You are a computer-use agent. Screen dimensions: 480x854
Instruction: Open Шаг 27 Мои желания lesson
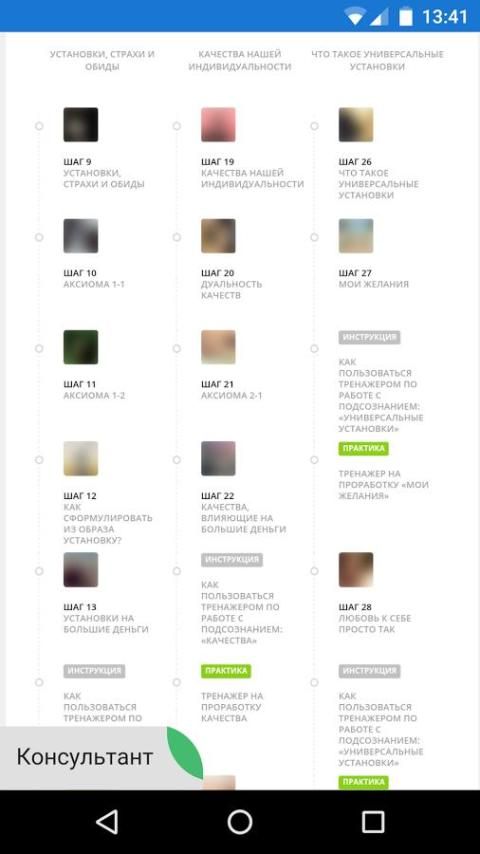pos(373,278)
